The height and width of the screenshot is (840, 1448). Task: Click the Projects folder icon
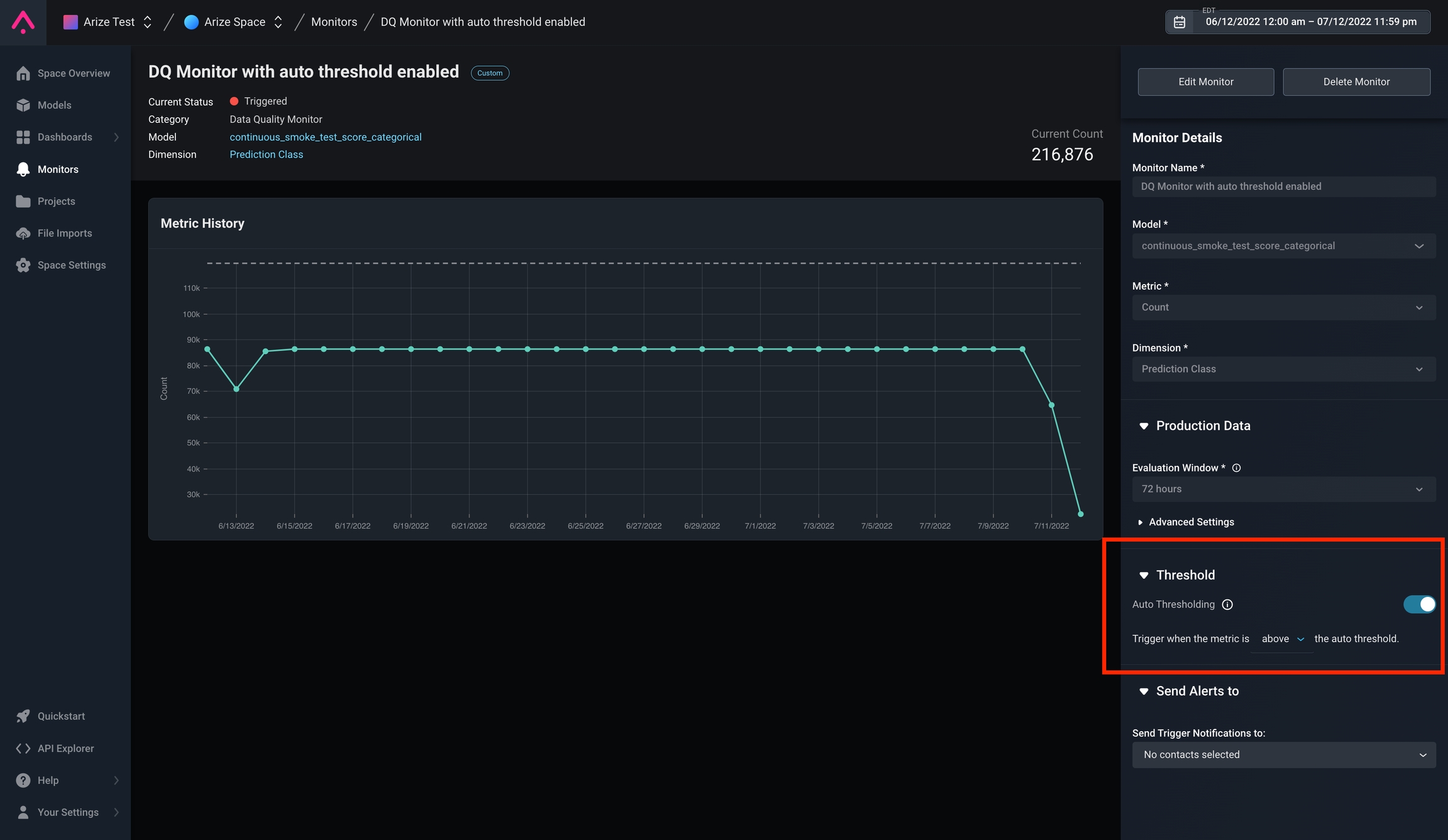(23, 201)
